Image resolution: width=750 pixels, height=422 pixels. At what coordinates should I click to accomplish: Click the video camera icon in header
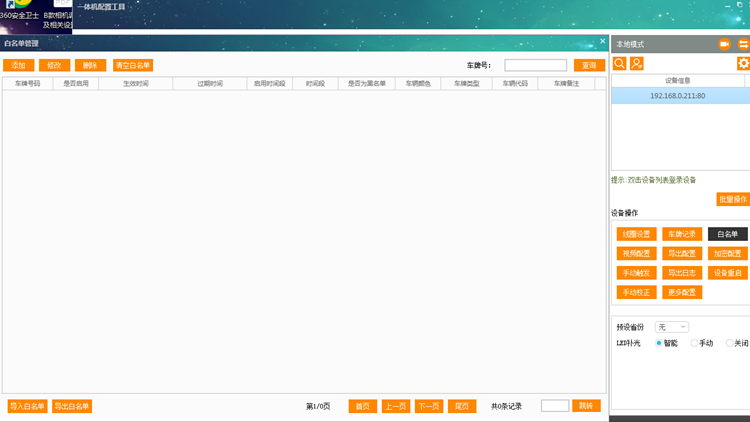pos(725,44)
